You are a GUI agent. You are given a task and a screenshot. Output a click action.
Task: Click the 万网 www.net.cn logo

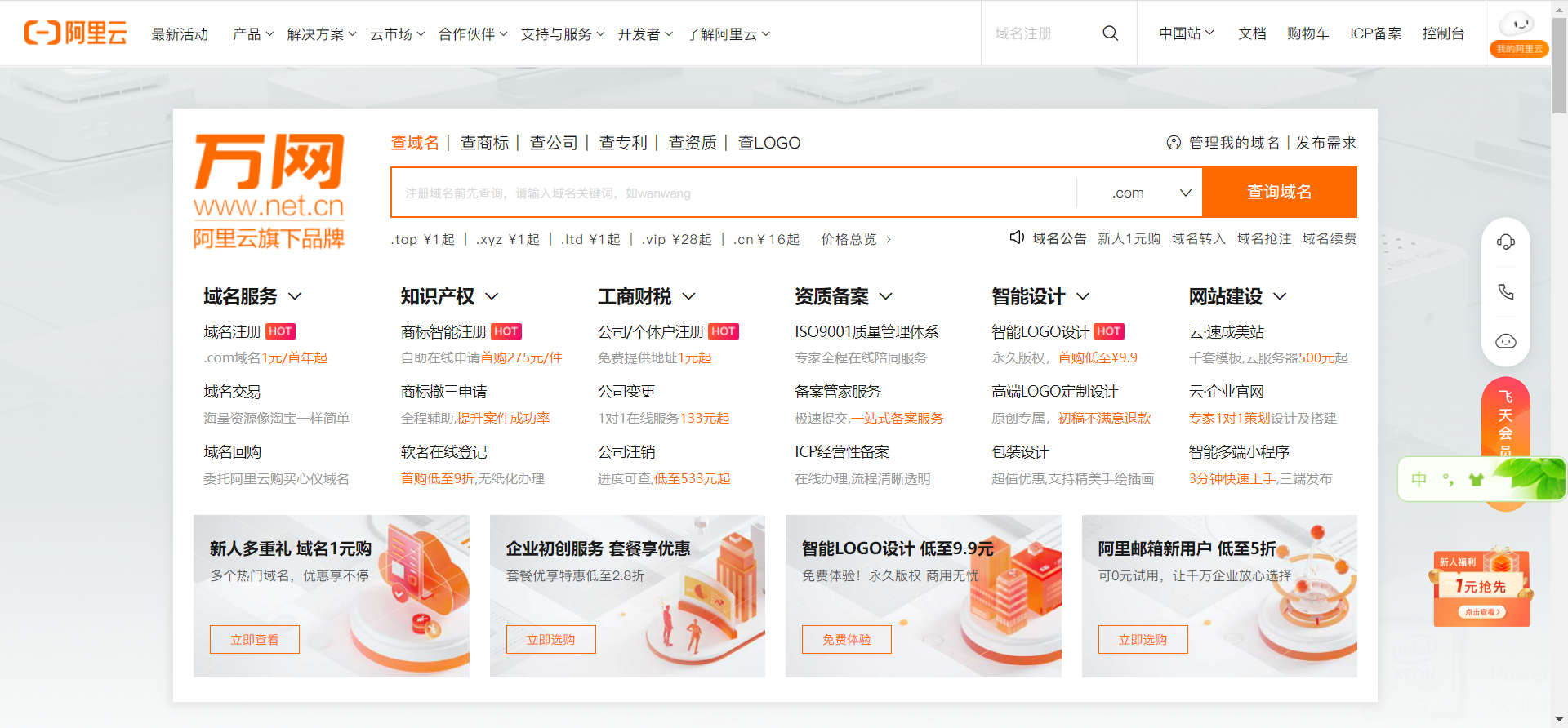[269, 191]
